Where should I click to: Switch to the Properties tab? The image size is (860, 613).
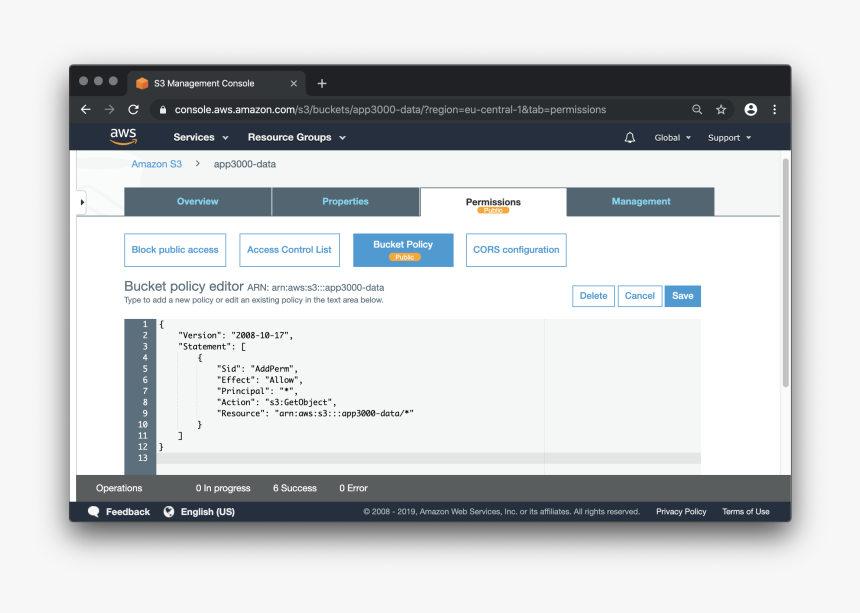coord(346,202)
